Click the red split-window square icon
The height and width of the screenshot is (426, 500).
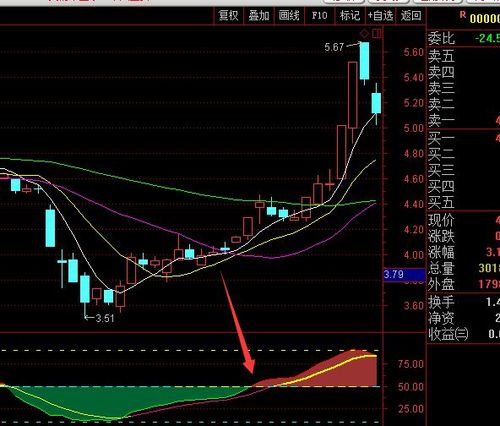pos(377,33)
